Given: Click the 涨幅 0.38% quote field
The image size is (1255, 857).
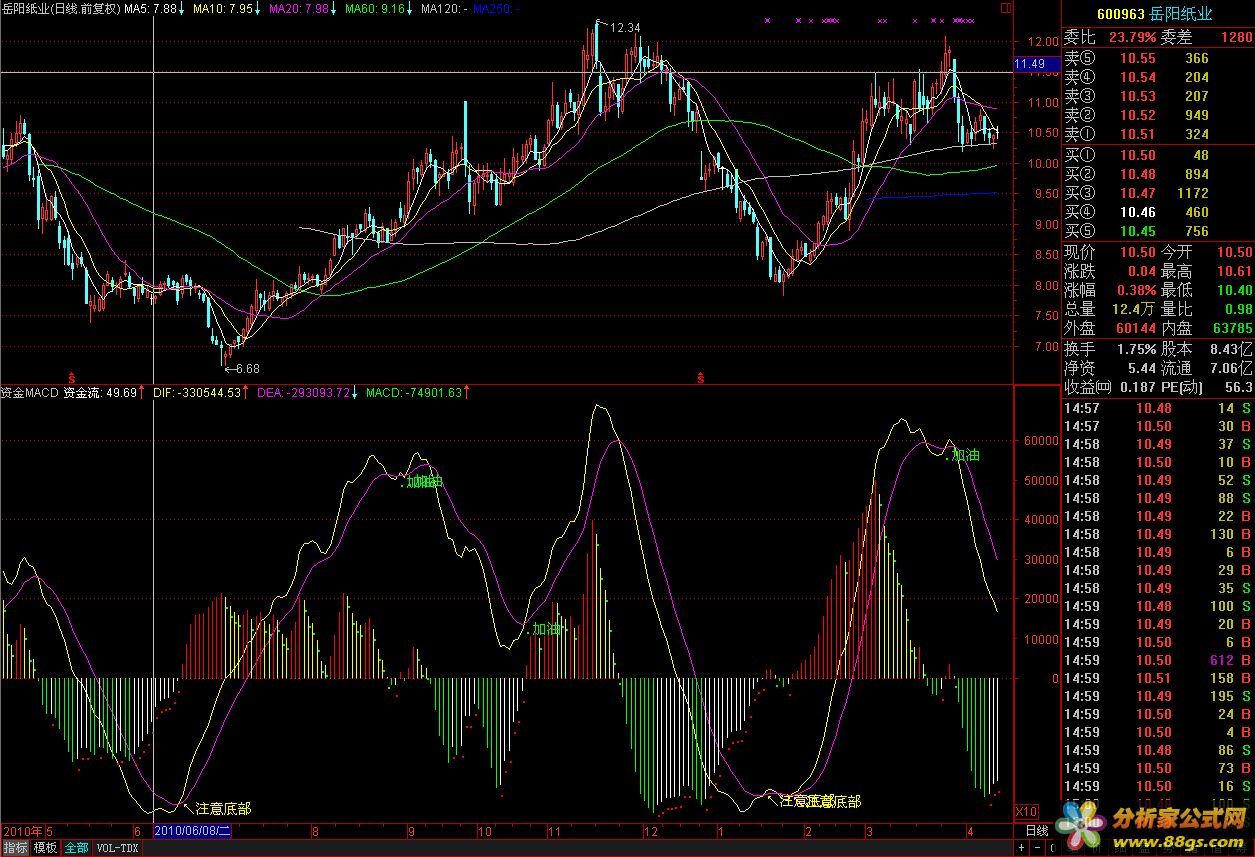Looking at the screenshot, I should pos(1110,290).
